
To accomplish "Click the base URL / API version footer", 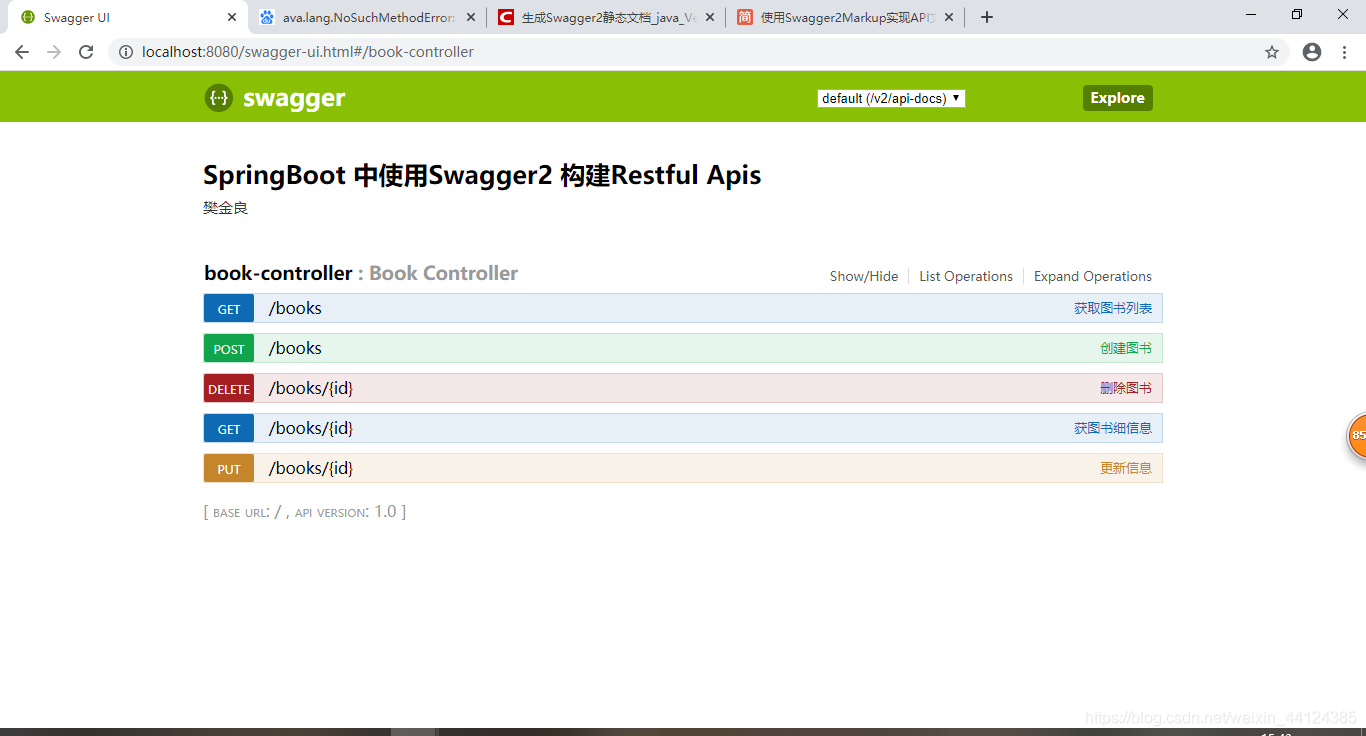I will tap(305, 512).
